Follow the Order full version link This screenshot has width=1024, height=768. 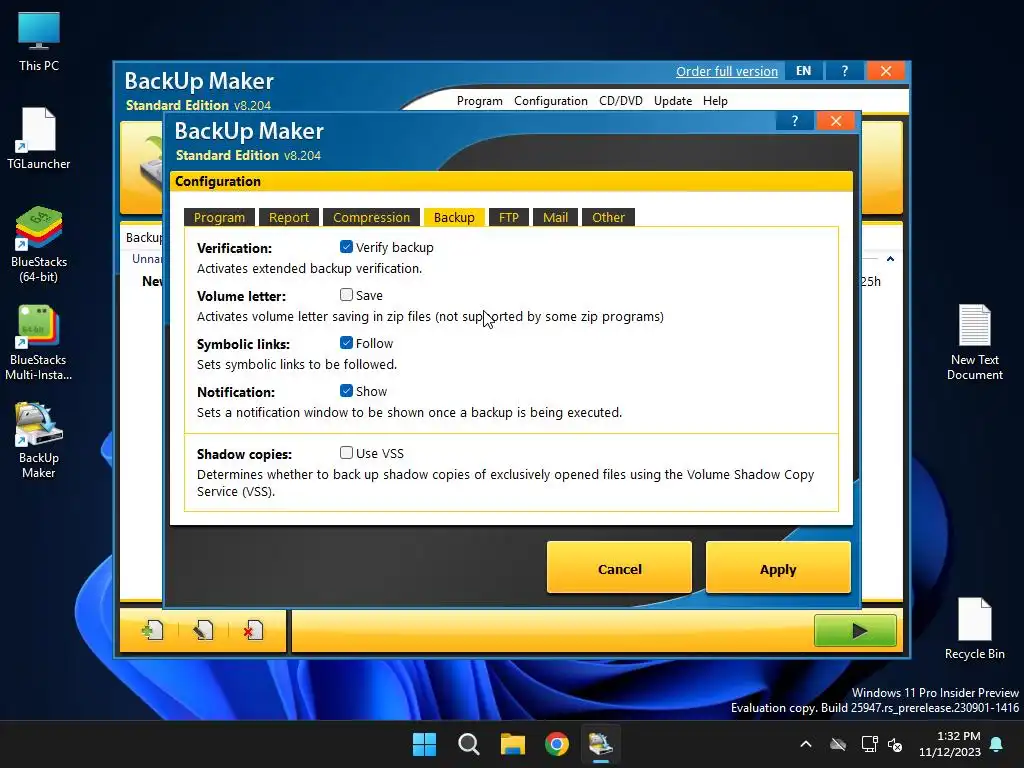[727, 72]
